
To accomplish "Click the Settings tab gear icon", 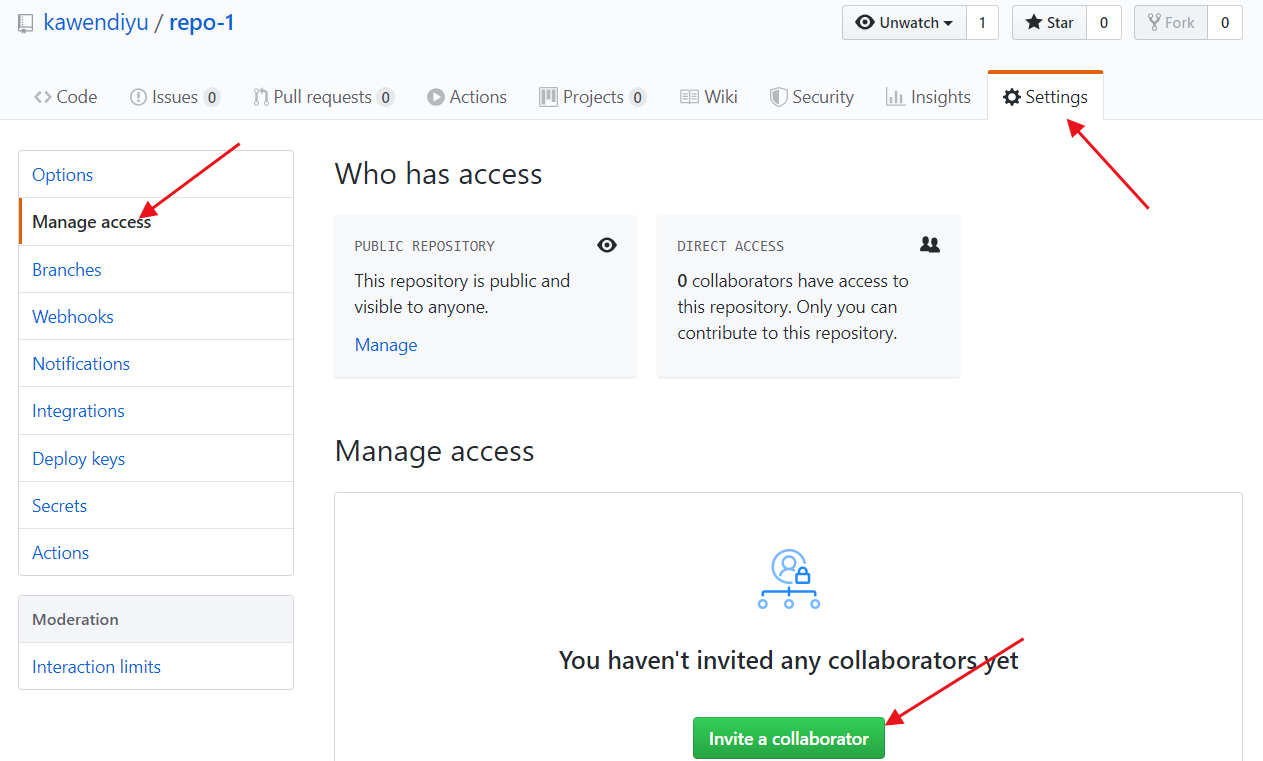I will coord(1012,97).
